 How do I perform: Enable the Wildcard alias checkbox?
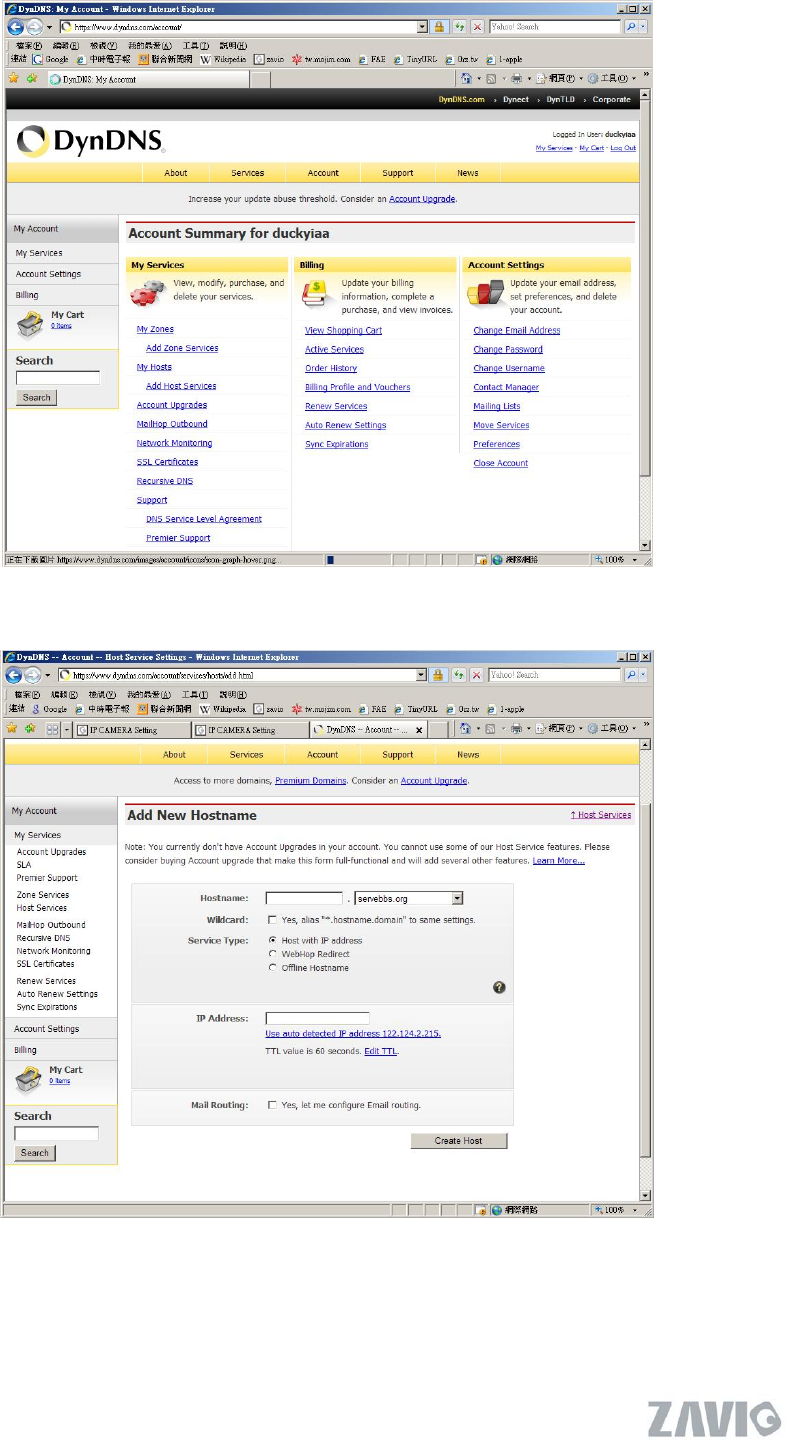click(x=272, y=919)
